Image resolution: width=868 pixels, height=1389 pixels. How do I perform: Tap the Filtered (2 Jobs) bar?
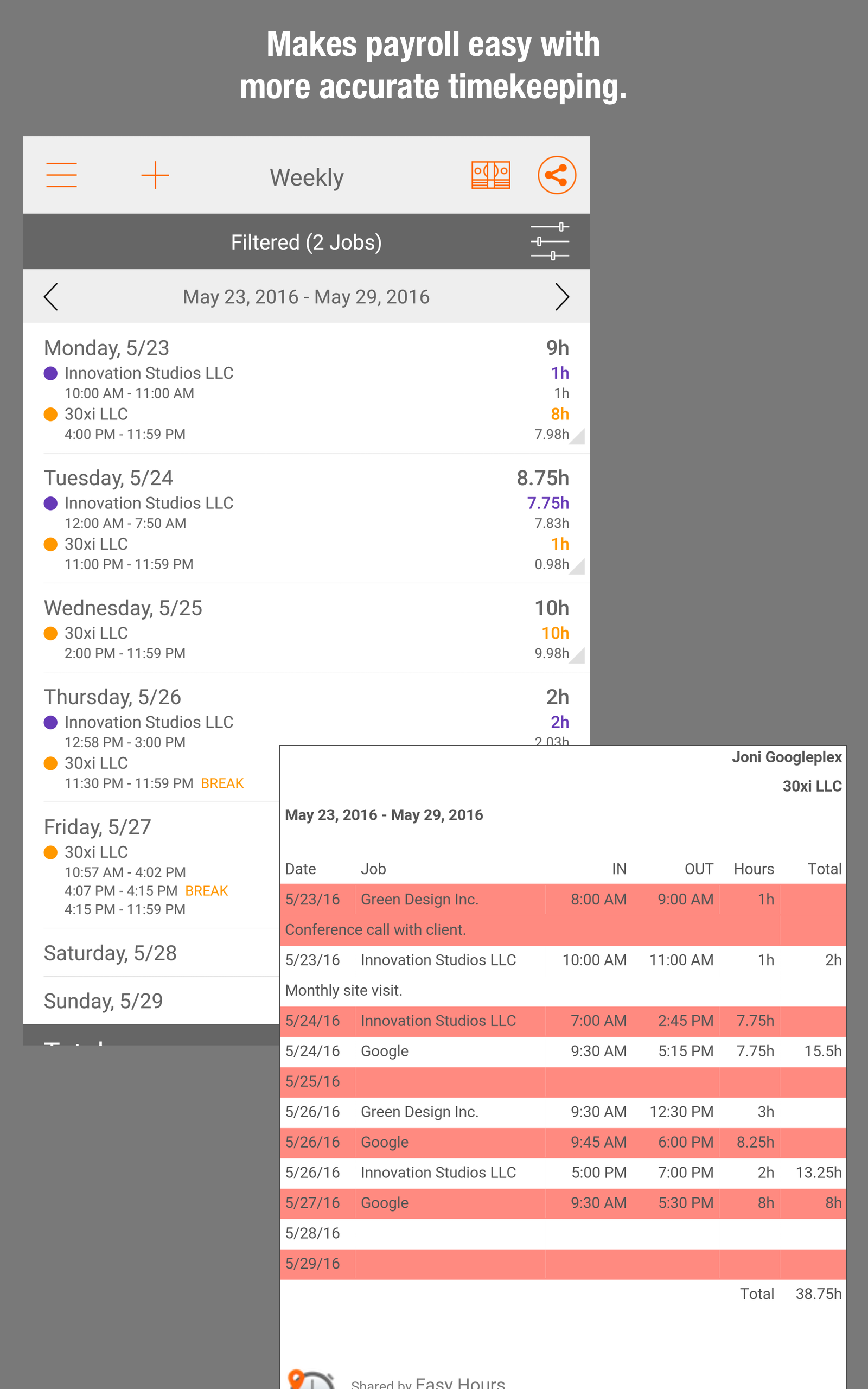pyautogui.click(x=307, y=241)
